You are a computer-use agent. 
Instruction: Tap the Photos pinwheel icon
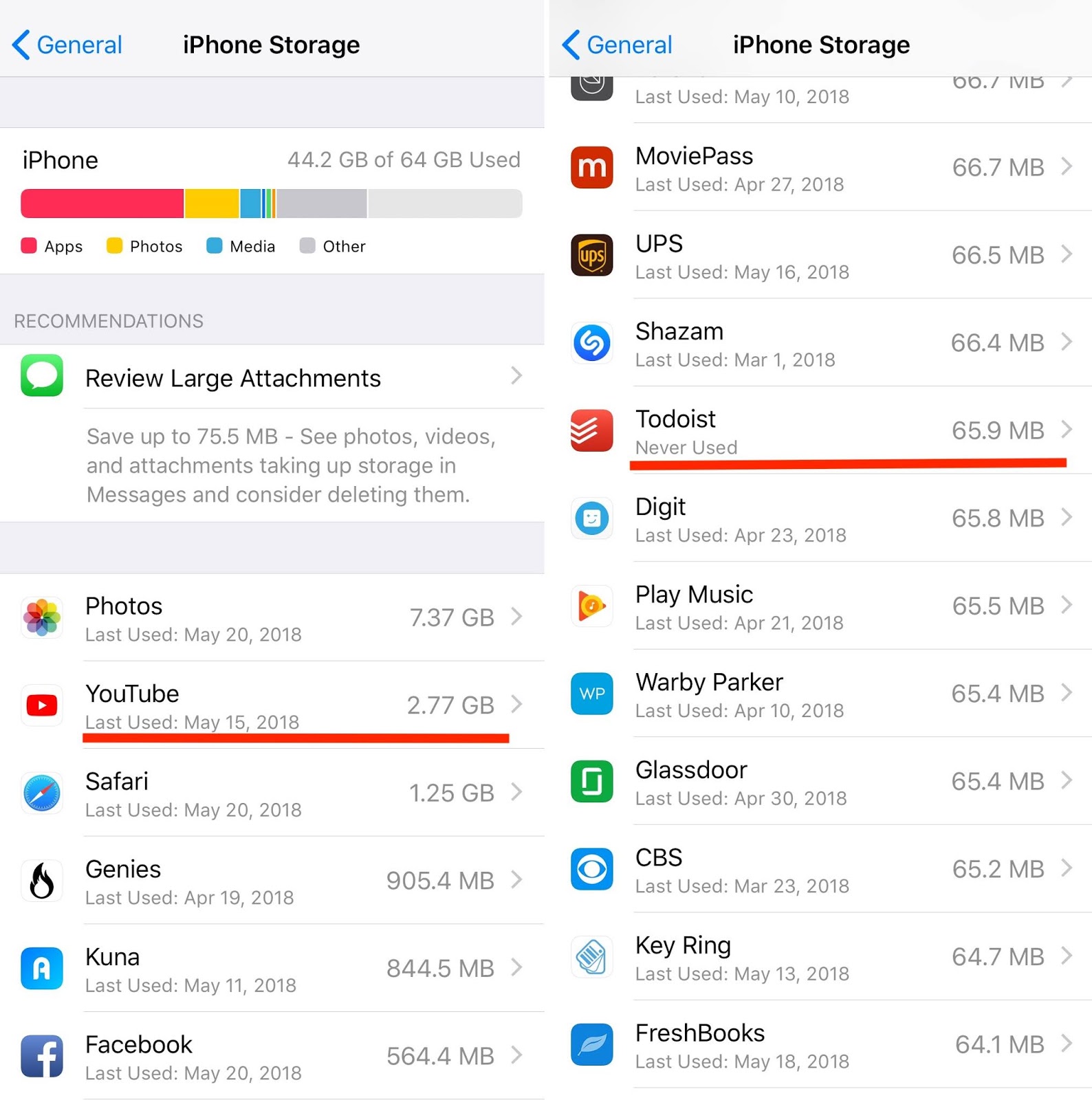coord(42,617)
